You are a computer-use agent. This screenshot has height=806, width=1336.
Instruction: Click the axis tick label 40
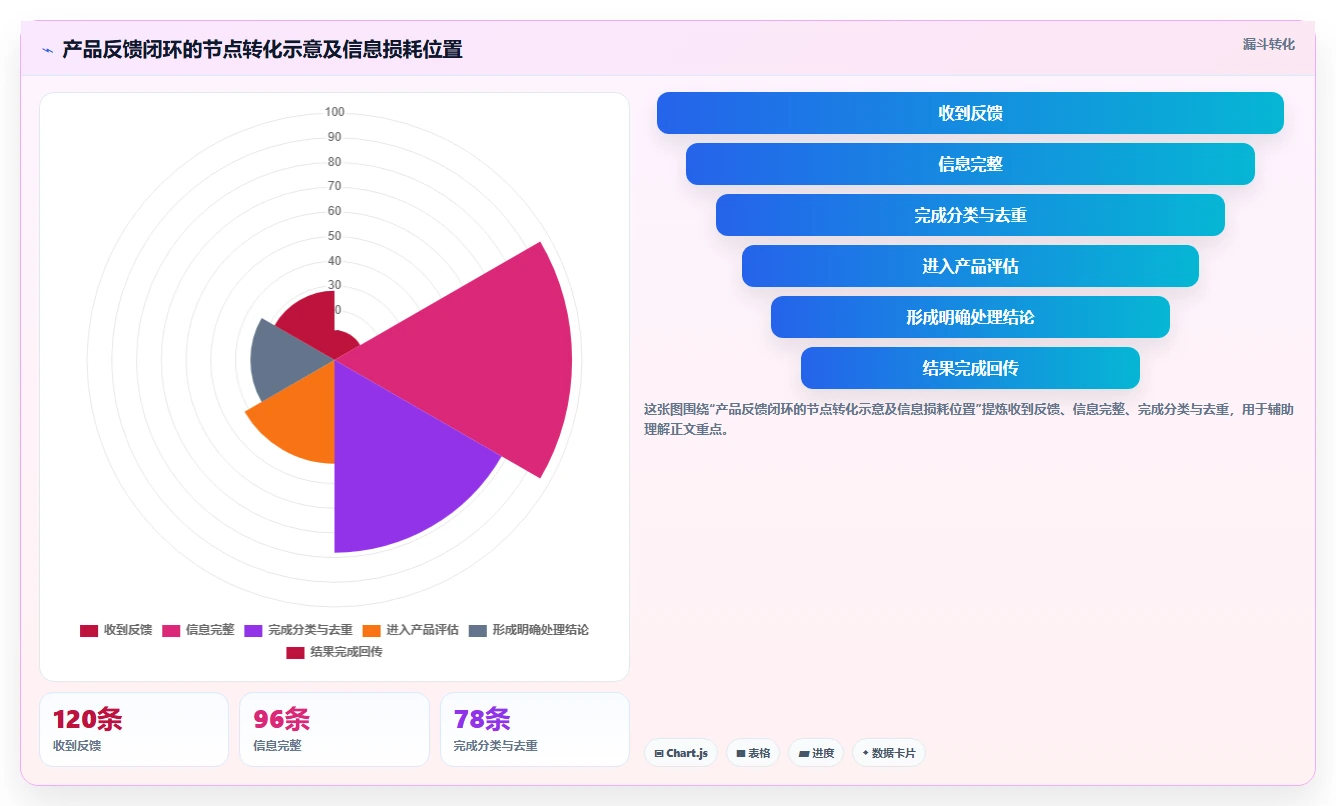pyautogui.click(x=334, y=261)
